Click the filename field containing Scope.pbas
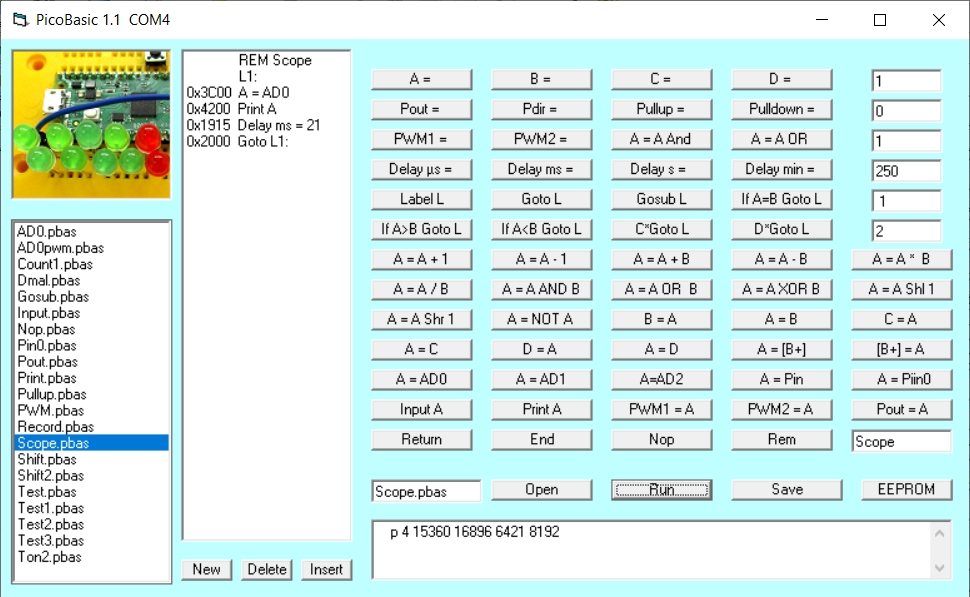Viewport: 970px width, 597px height. (426, 491)
